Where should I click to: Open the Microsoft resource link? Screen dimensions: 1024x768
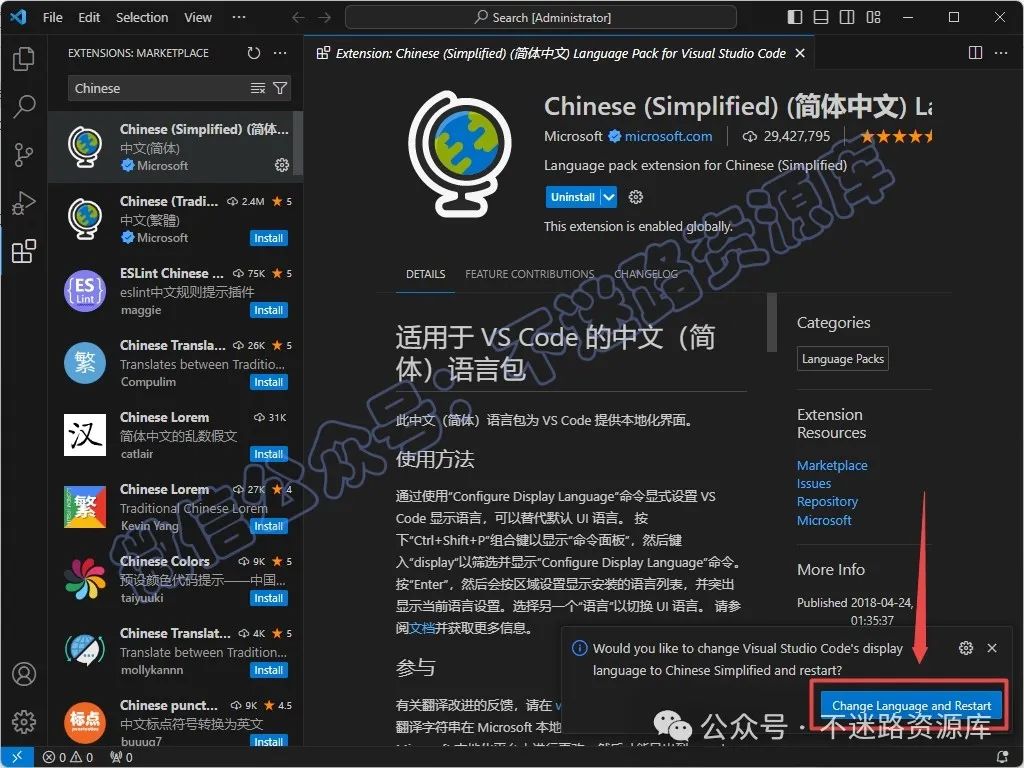[x=824, y=520]
